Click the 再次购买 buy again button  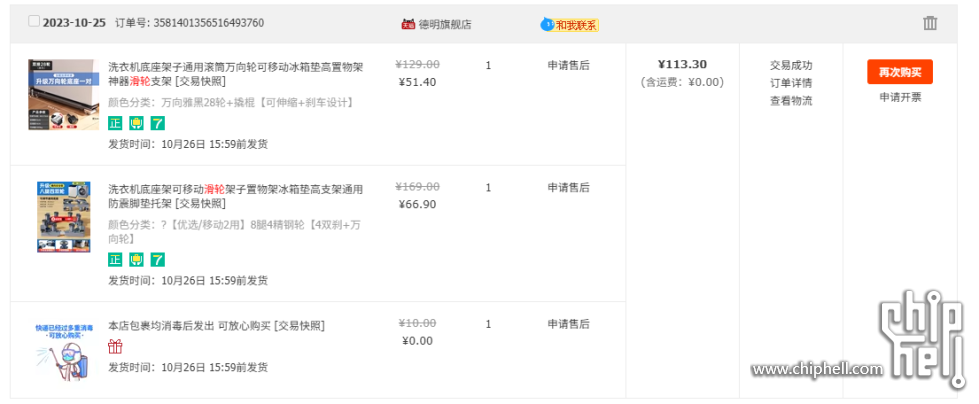[900, 72]
